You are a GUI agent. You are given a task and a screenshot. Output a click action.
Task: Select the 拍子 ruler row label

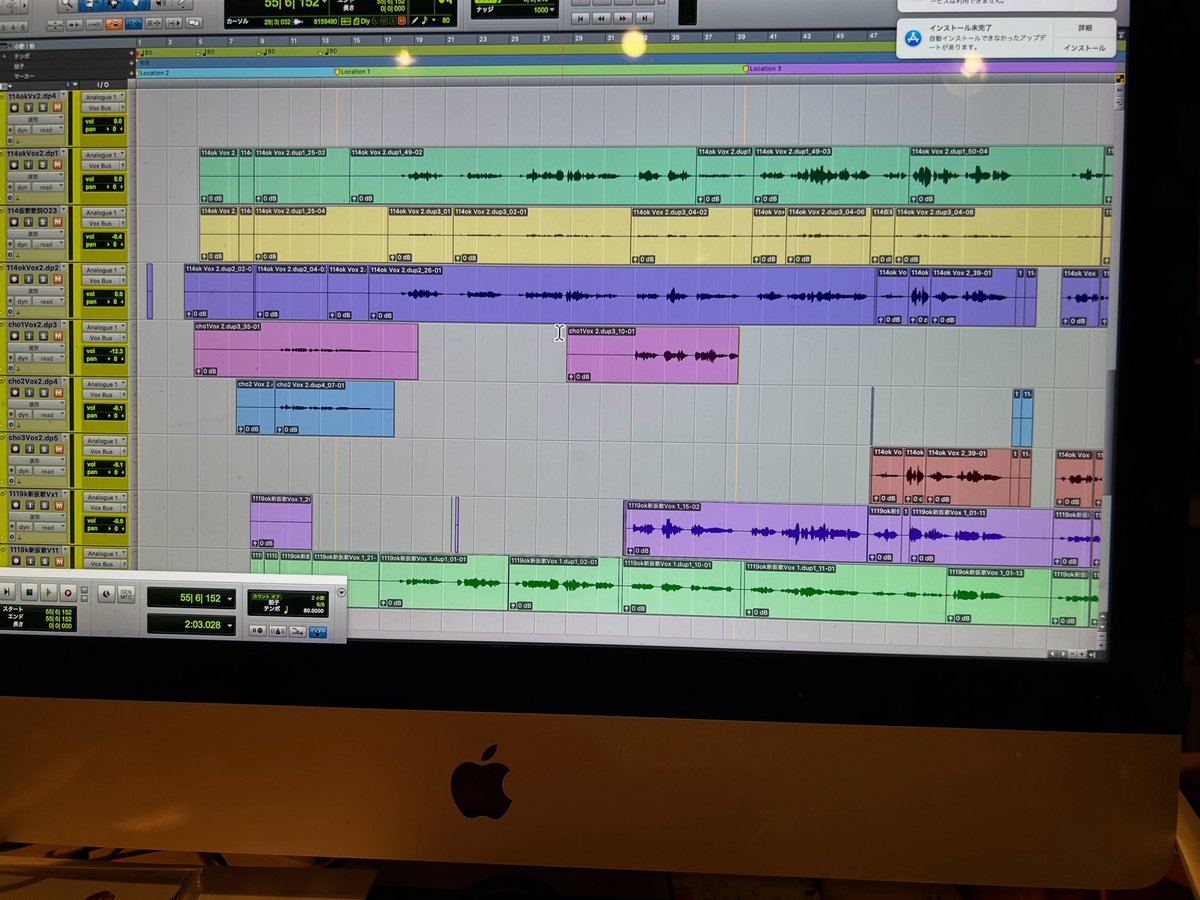(20, 64)
